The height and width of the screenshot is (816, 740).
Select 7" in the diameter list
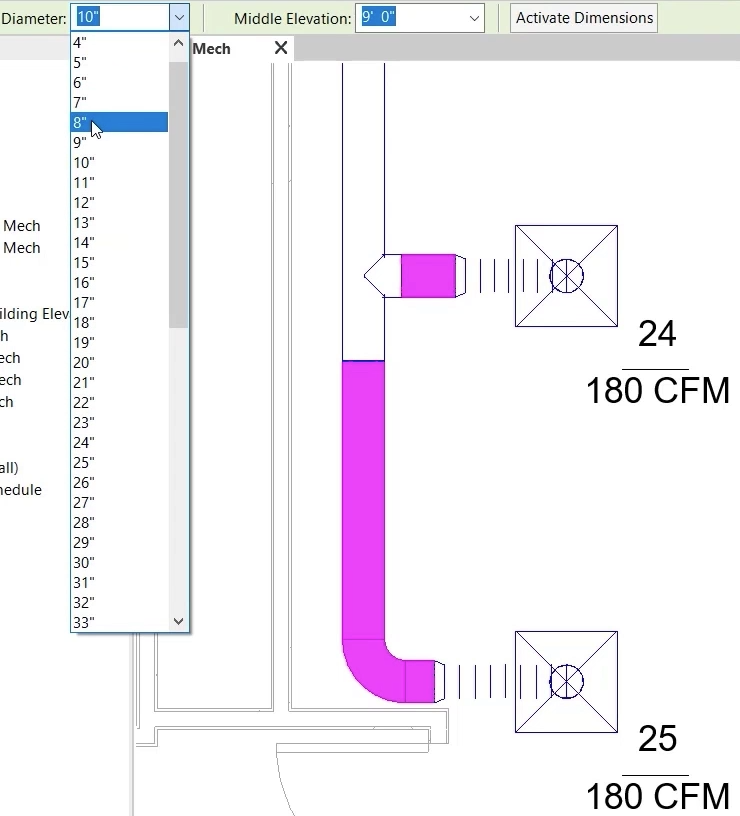(x=119, y=103)
